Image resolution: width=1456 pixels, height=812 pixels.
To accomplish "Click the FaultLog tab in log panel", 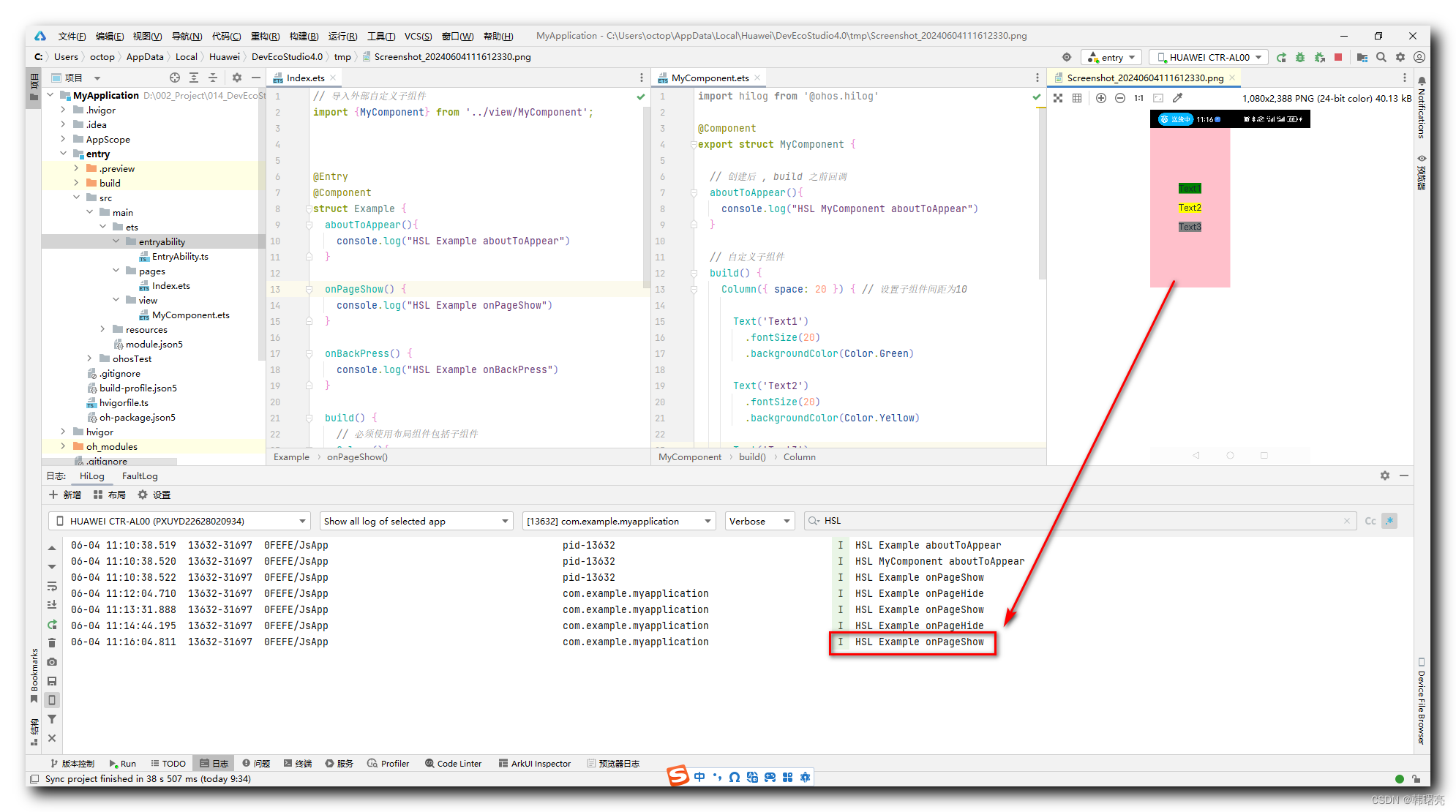I will tap(143, 475).
